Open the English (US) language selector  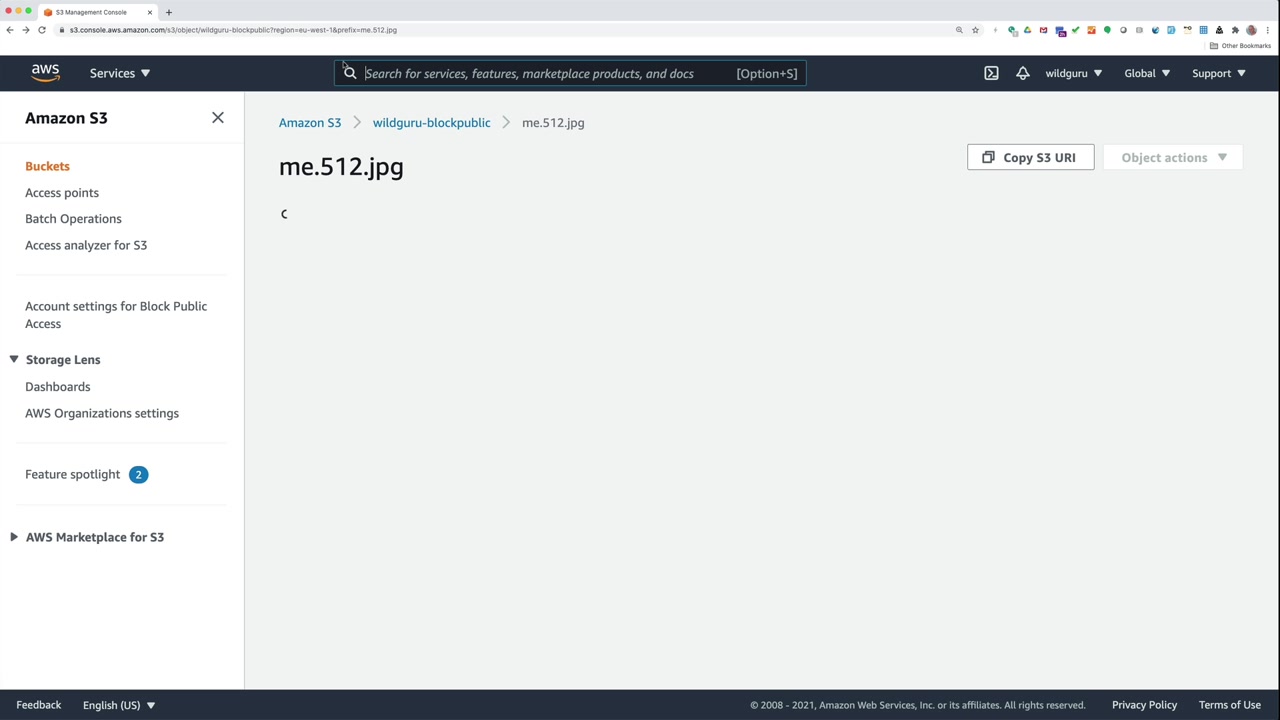point(119,705)
